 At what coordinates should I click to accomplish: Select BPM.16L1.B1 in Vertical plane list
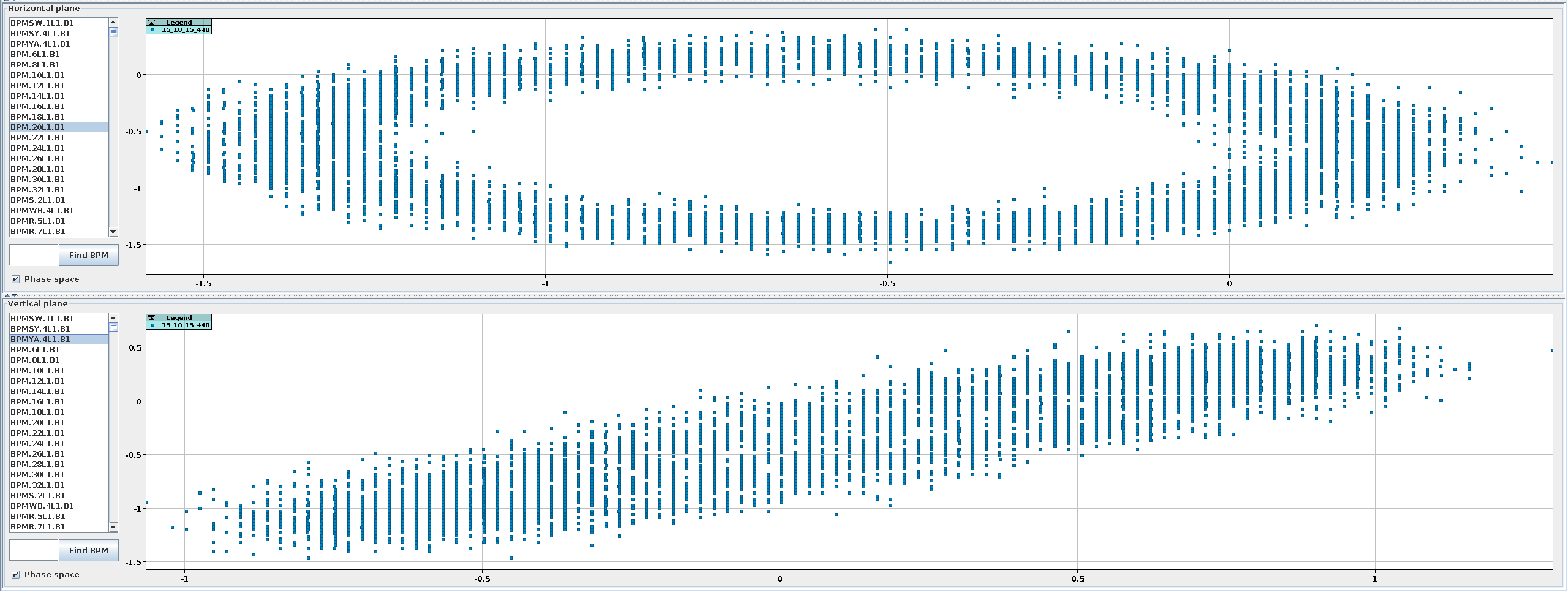click(x=59, y=401)
